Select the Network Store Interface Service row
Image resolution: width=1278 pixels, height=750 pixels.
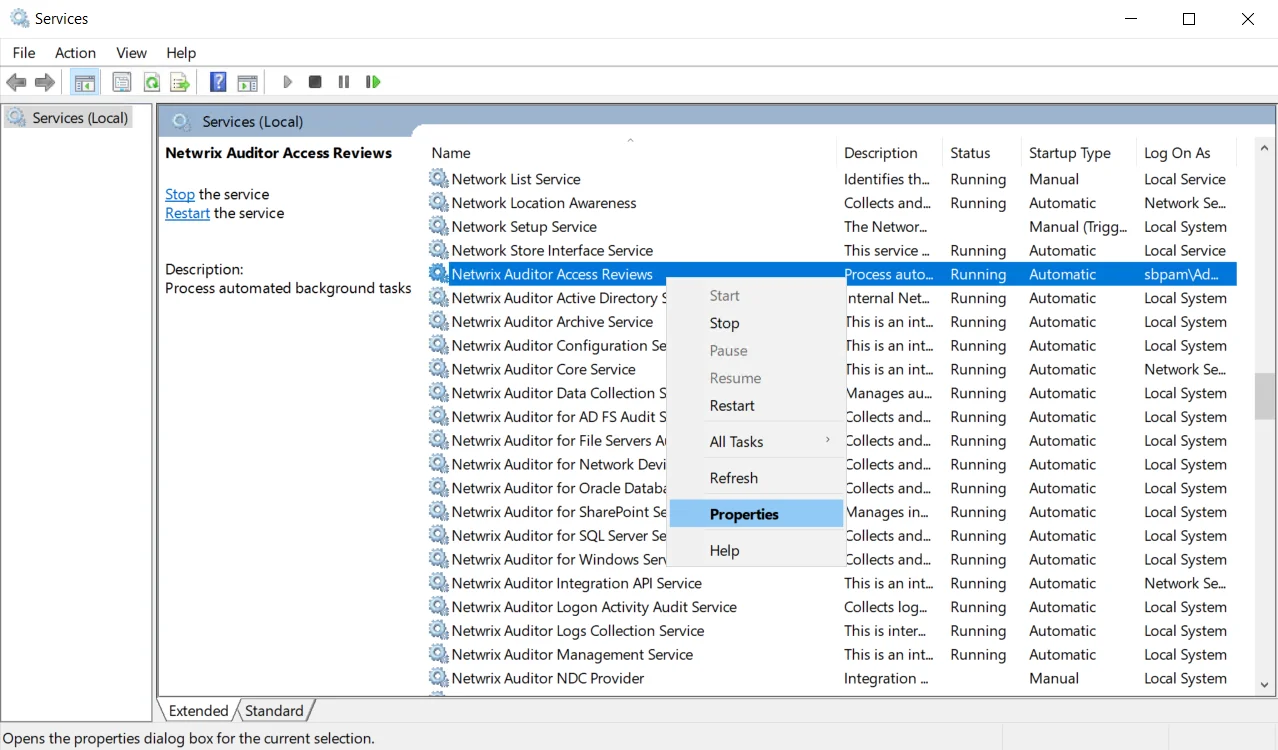click(832, 250)
